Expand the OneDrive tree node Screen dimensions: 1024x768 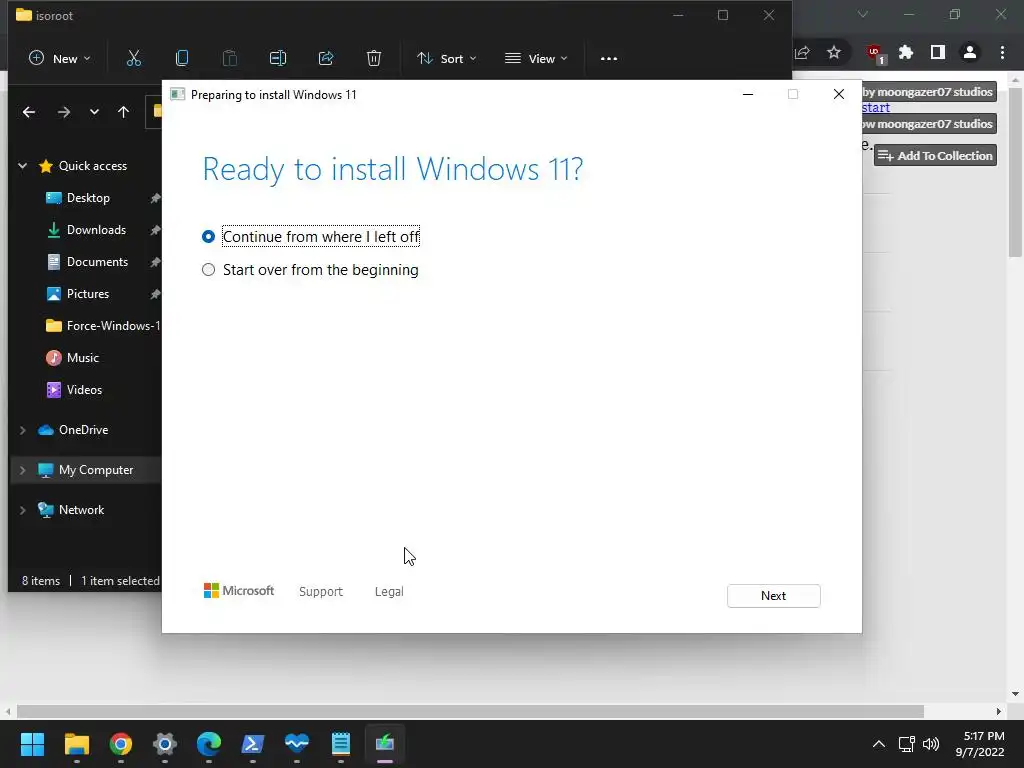point(22,430)
